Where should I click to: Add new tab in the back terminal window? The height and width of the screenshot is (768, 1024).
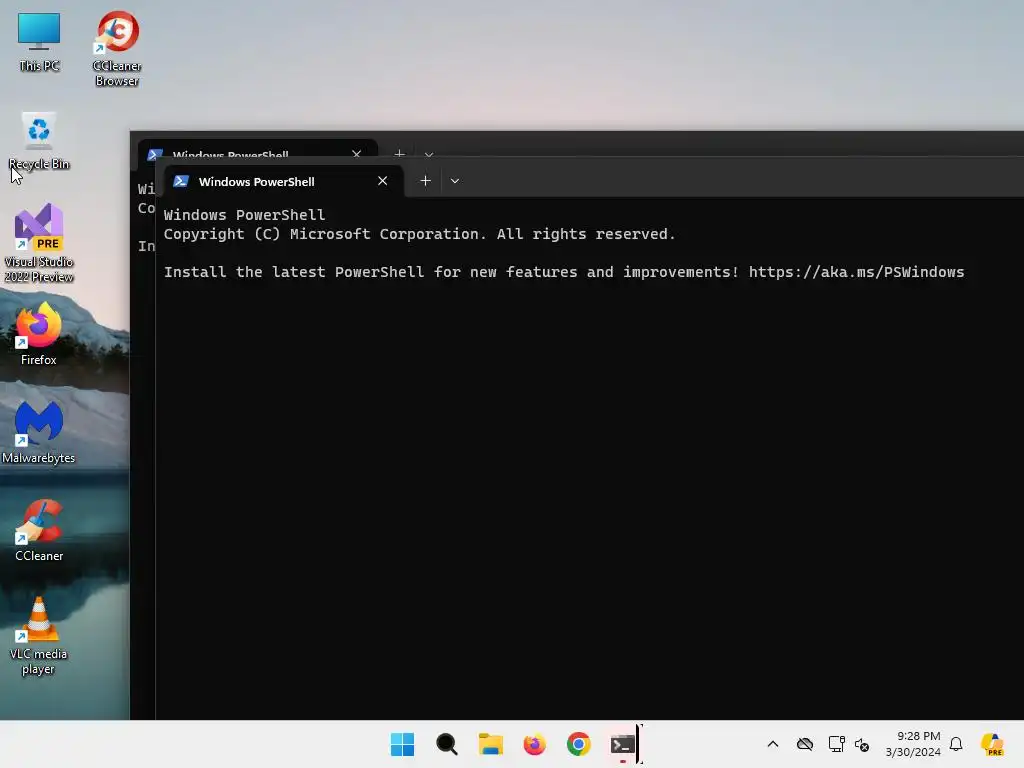400,153
